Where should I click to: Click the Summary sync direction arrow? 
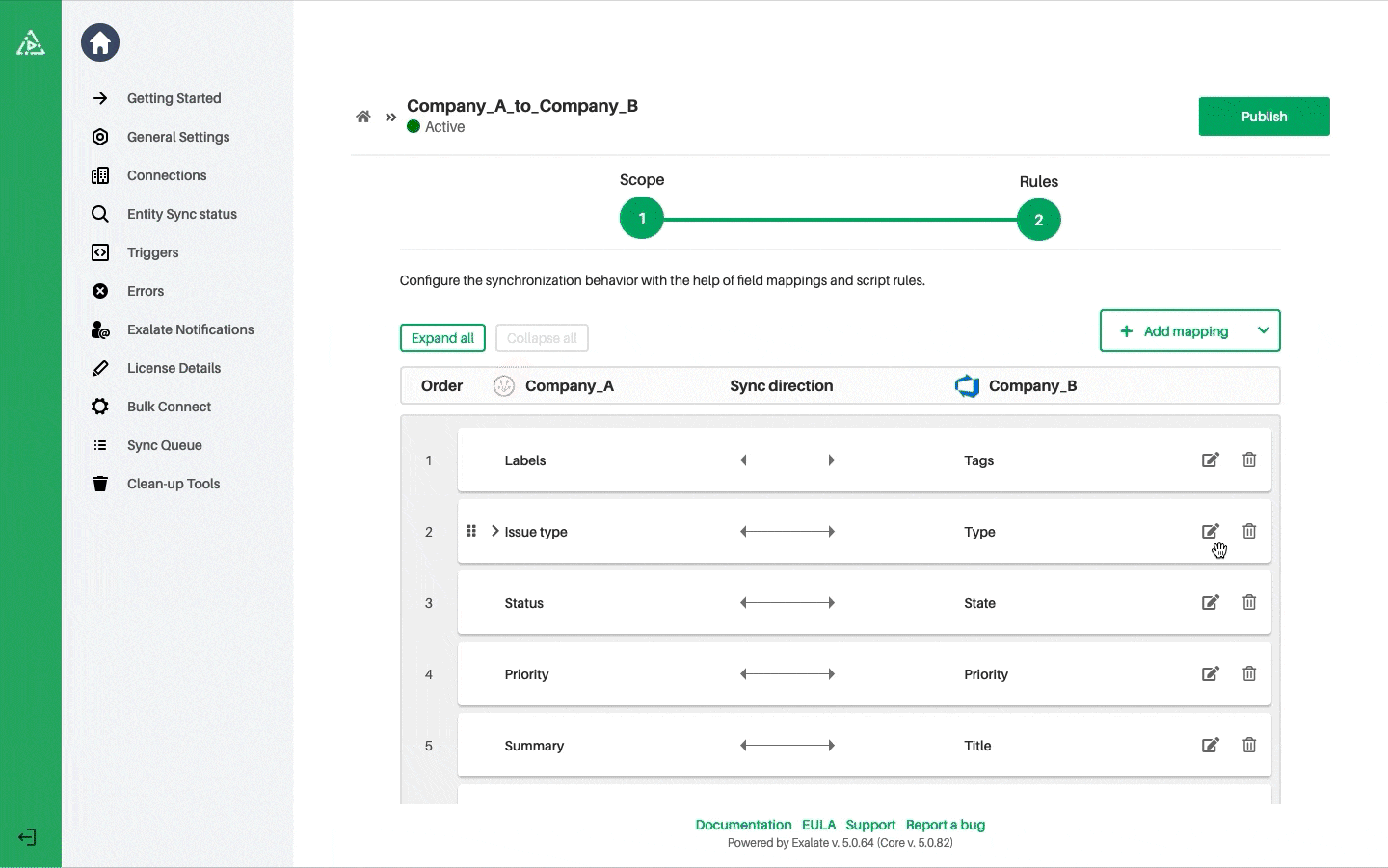pos(787,745)
